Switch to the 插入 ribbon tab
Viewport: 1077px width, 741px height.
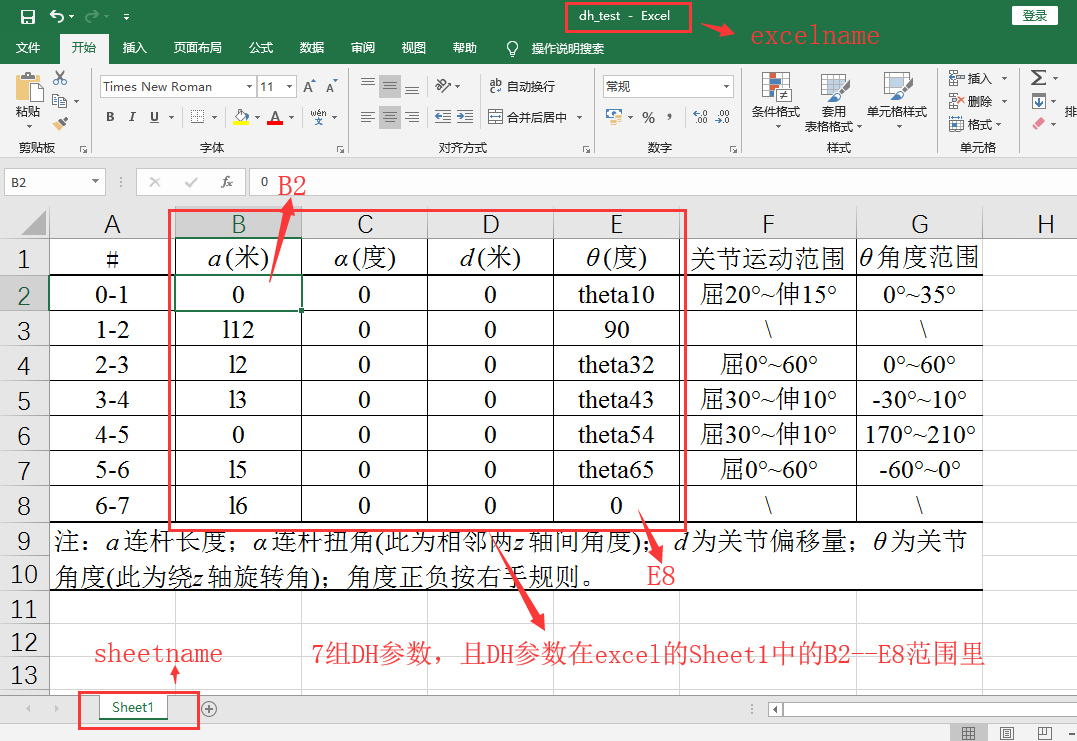pos(134,45)
